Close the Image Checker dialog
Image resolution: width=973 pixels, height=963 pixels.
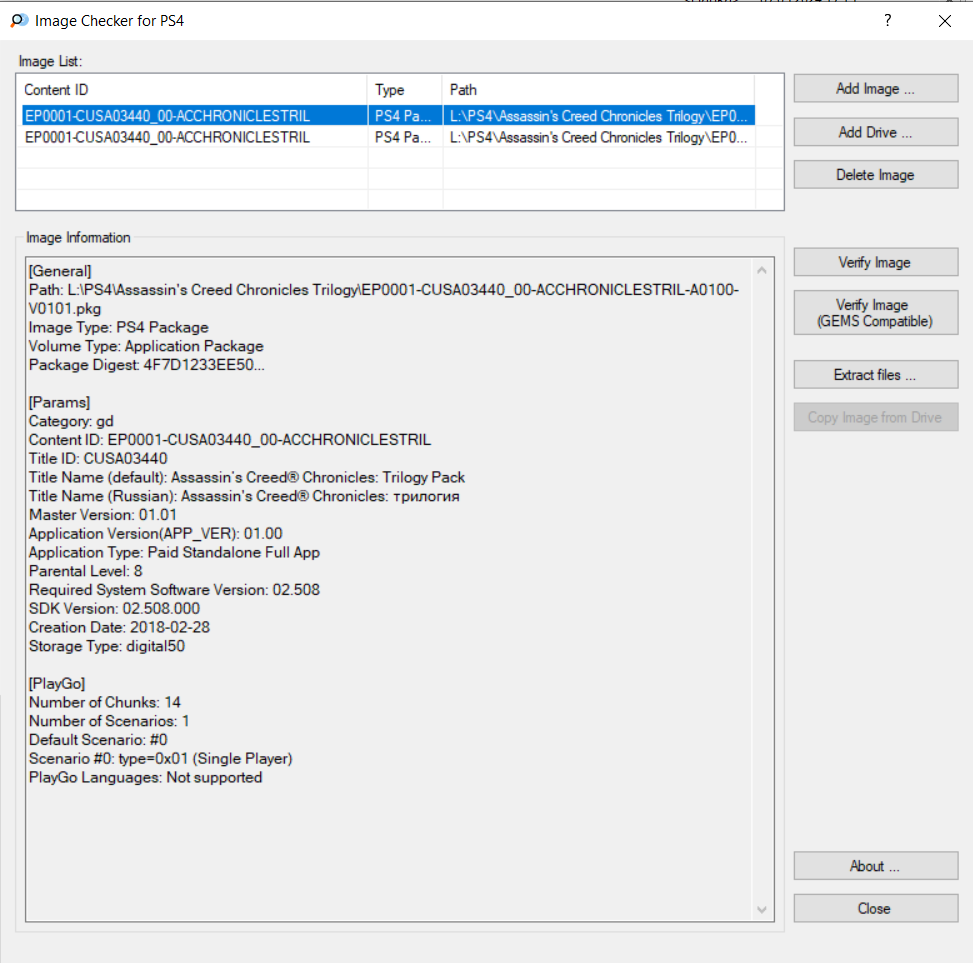pos(876,908)
